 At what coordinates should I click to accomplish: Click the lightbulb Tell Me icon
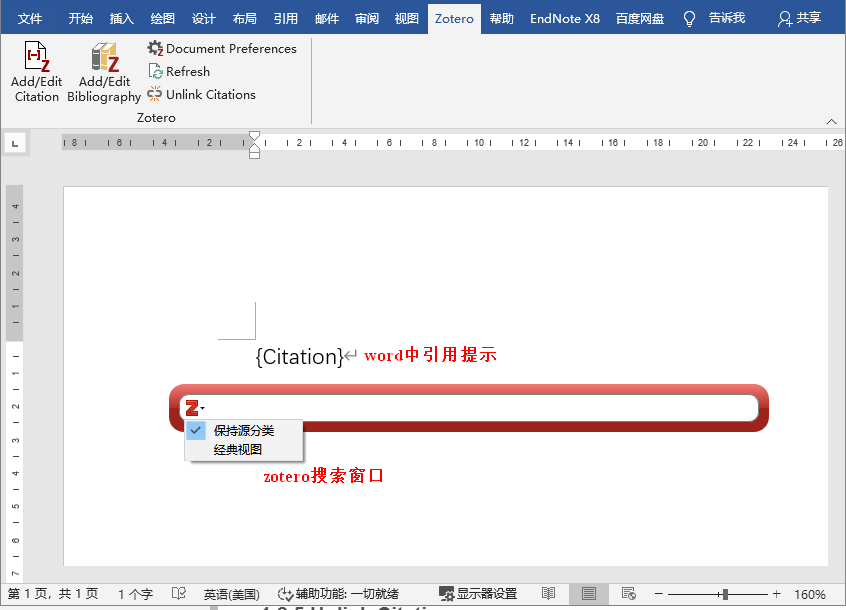689,19
